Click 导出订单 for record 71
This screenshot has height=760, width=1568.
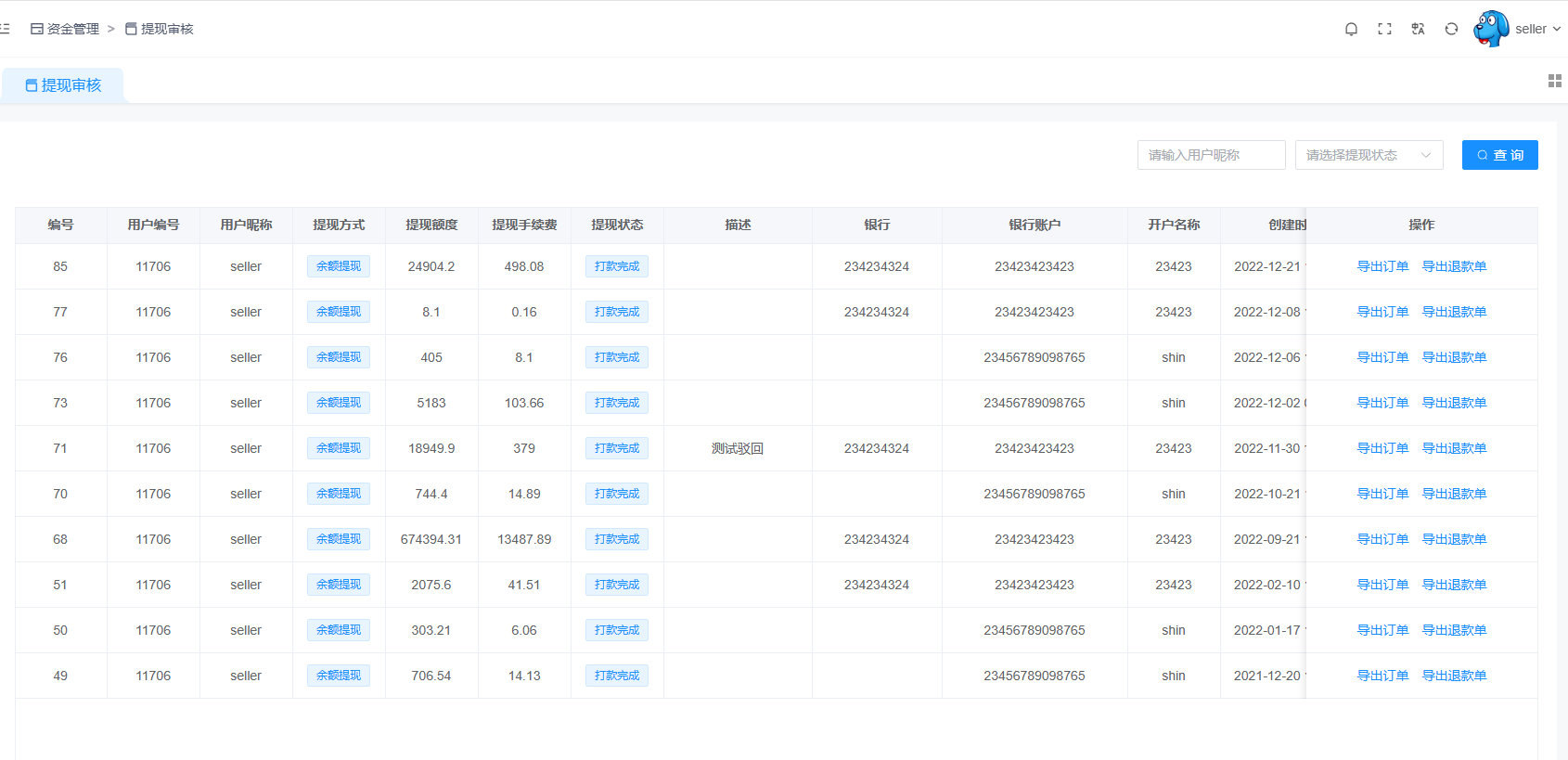(1382, 448)
